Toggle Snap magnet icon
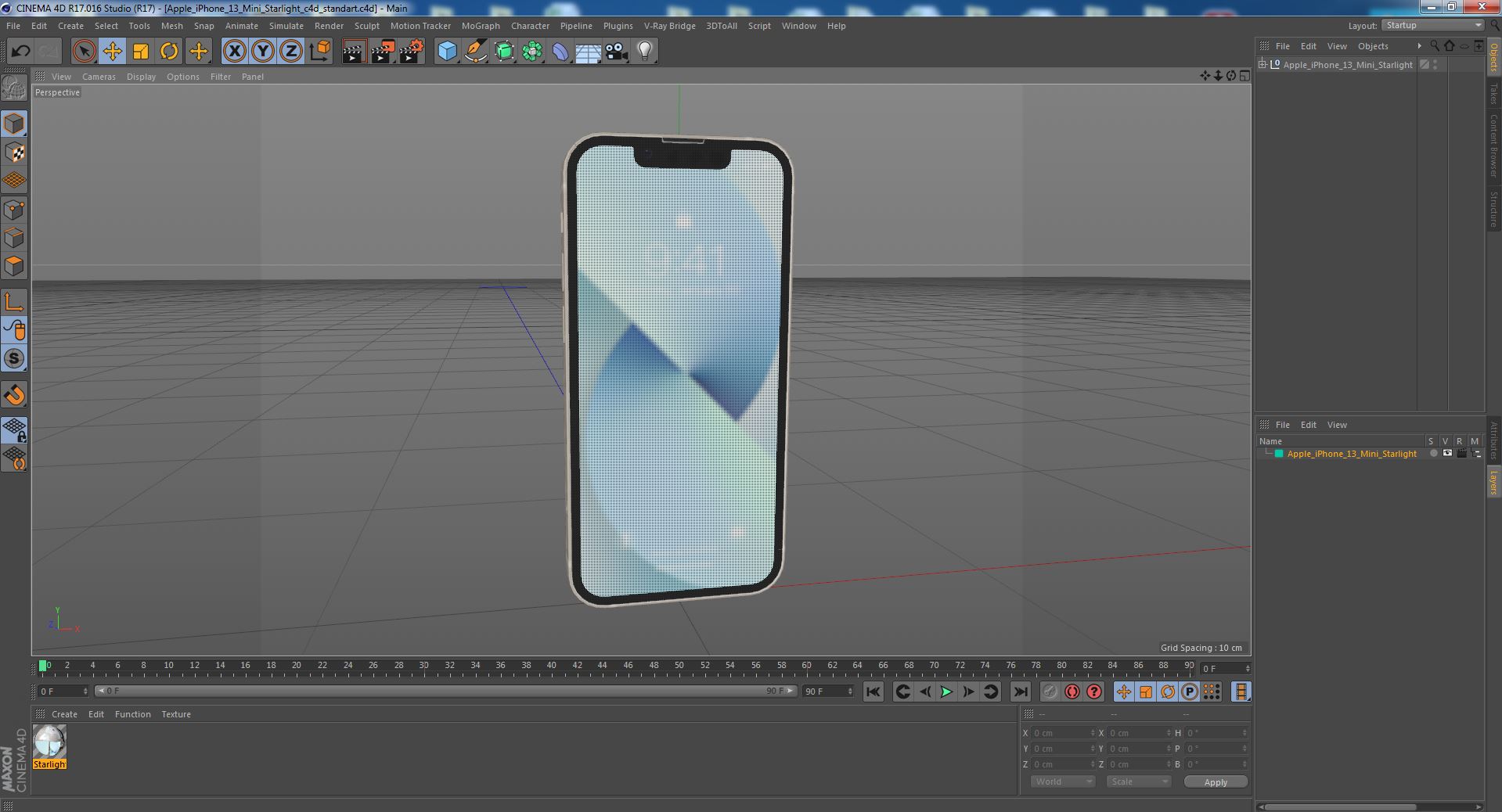The image size is (1502, 812). coord(14,395)
